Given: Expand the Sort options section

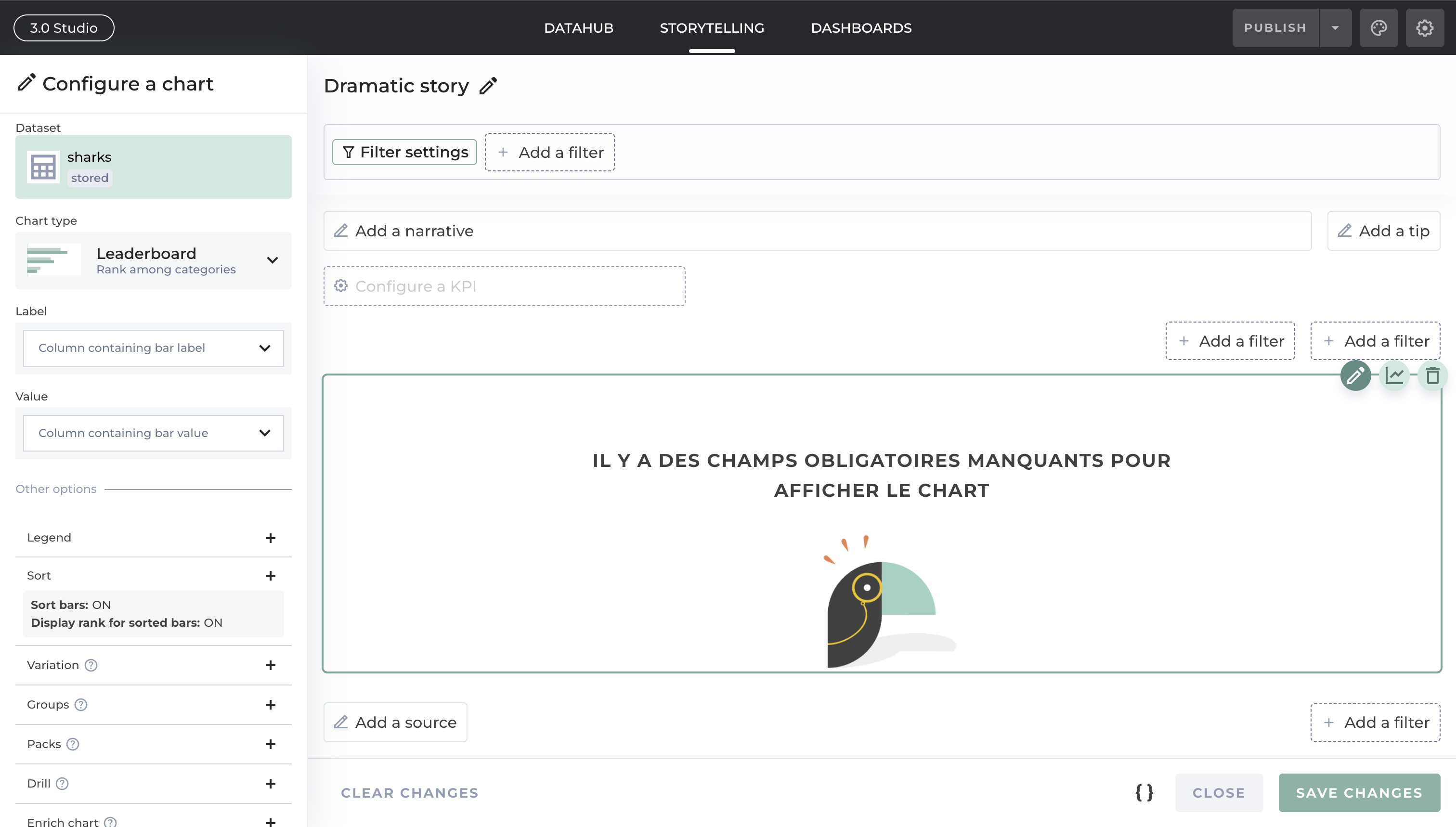Looking at the screenshot, I should pos(271,575).
